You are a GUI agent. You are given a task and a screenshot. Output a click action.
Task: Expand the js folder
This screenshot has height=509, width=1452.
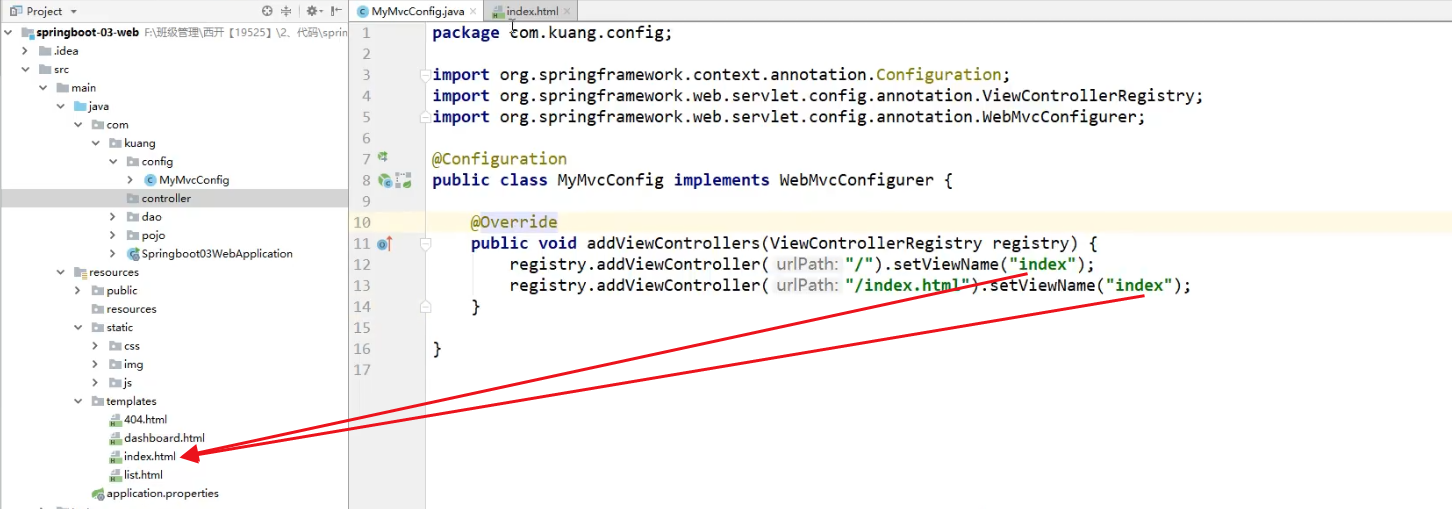point(95,383)
